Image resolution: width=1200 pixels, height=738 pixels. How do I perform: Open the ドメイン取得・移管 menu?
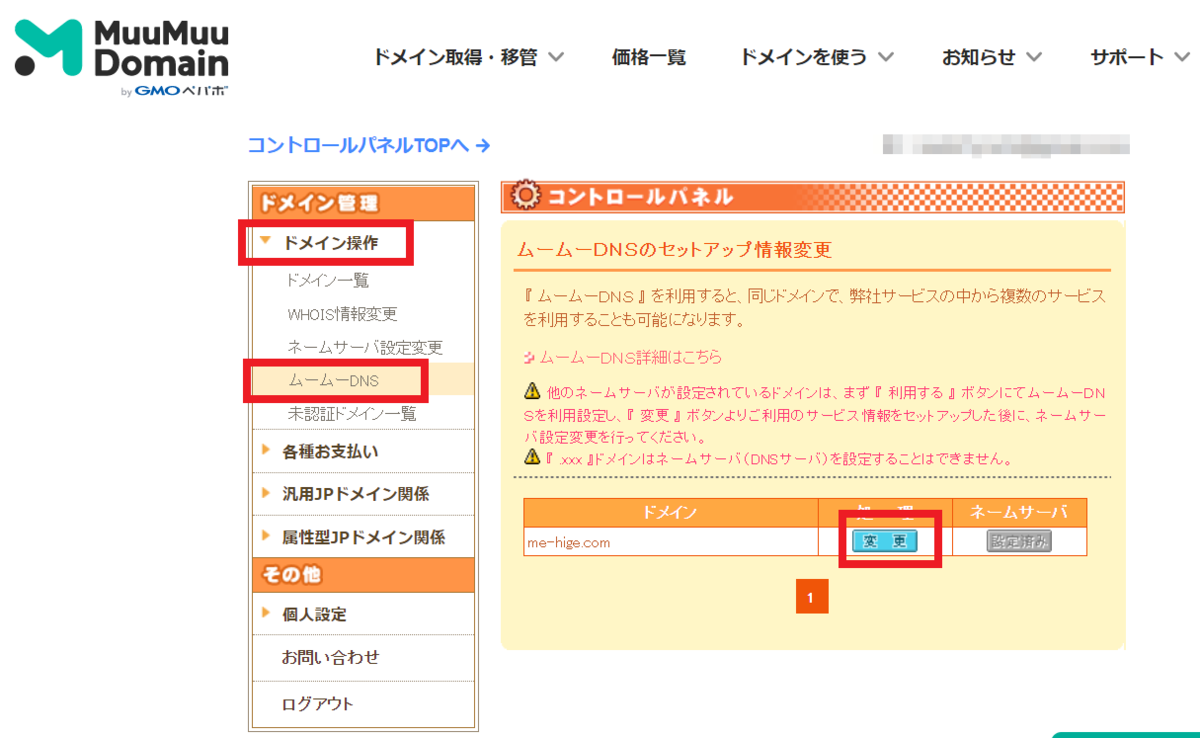[468, 57]
